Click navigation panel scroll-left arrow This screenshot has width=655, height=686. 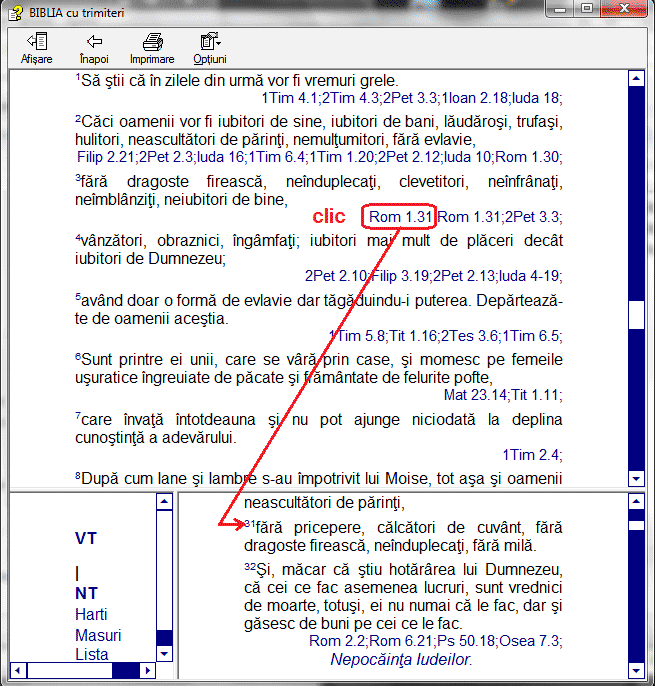click(x=18, y=670)
